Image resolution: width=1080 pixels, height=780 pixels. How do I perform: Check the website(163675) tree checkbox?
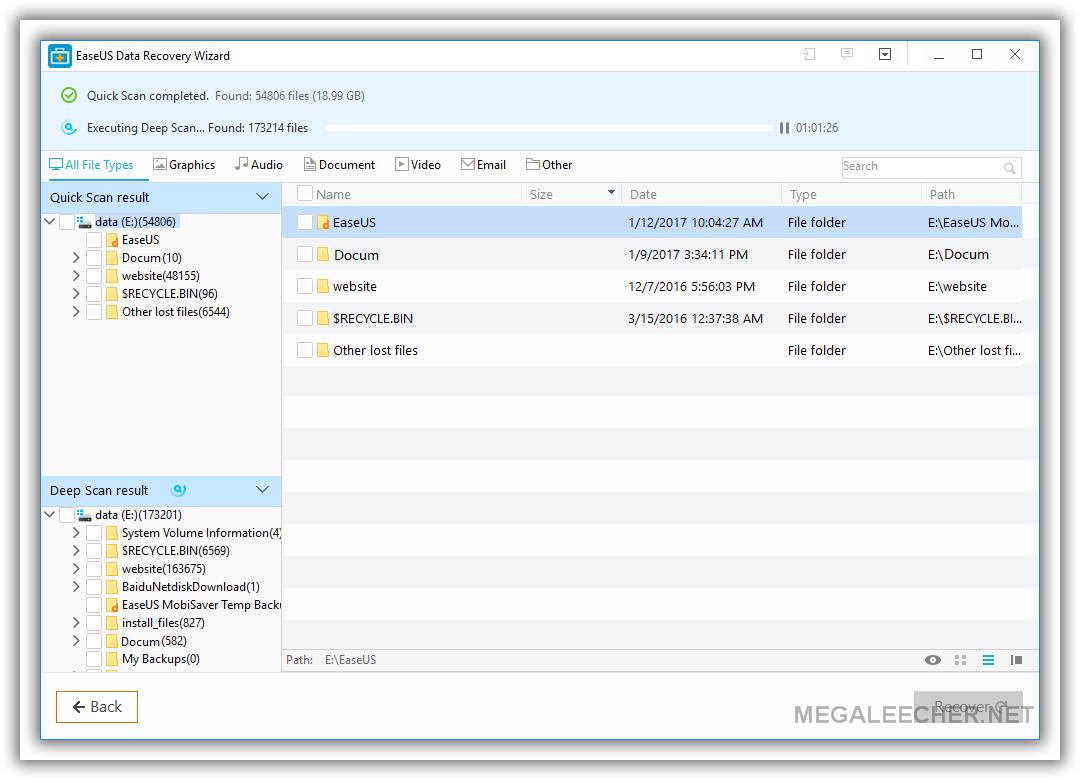tap(94, 569)
